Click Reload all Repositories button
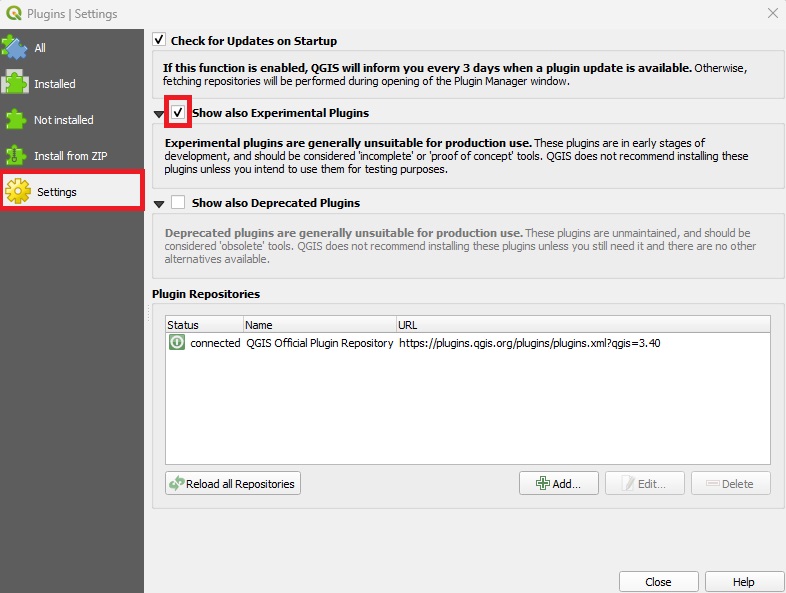 233,483
